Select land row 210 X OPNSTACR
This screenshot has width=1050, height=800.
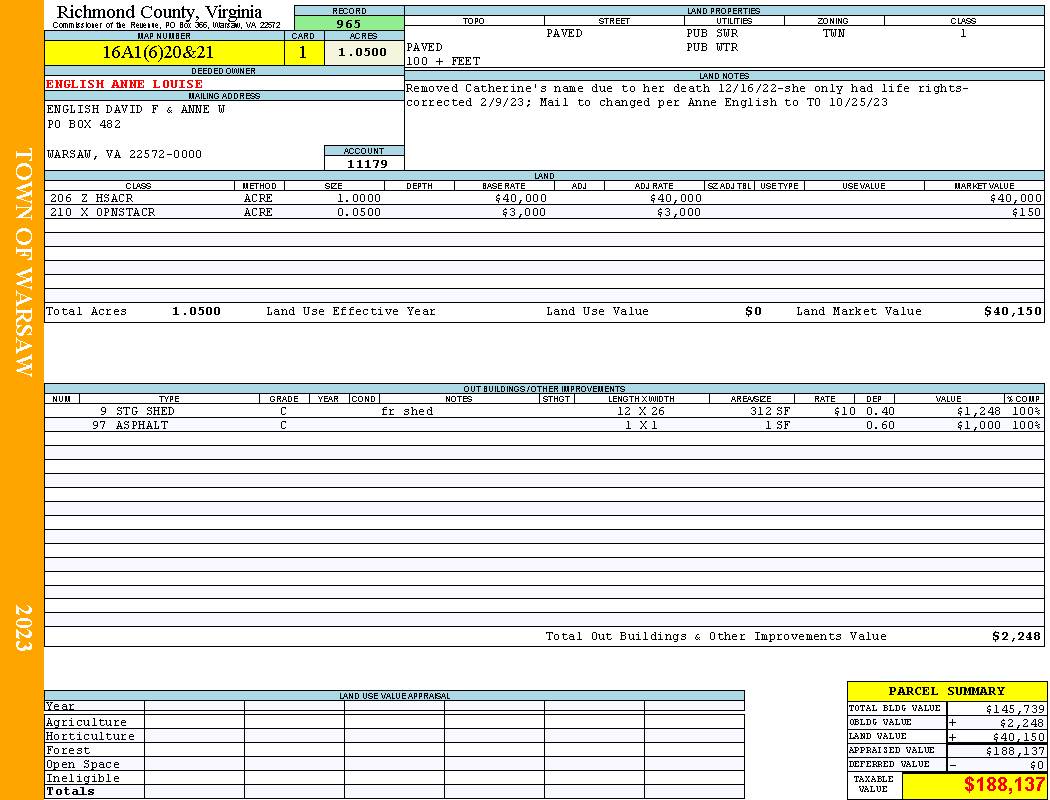tap(544, 212)
